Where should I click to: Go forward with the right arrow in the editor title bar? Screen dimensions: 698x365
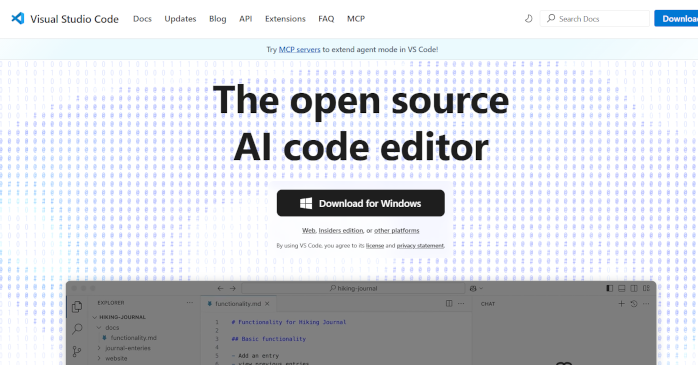click(232, 288)
